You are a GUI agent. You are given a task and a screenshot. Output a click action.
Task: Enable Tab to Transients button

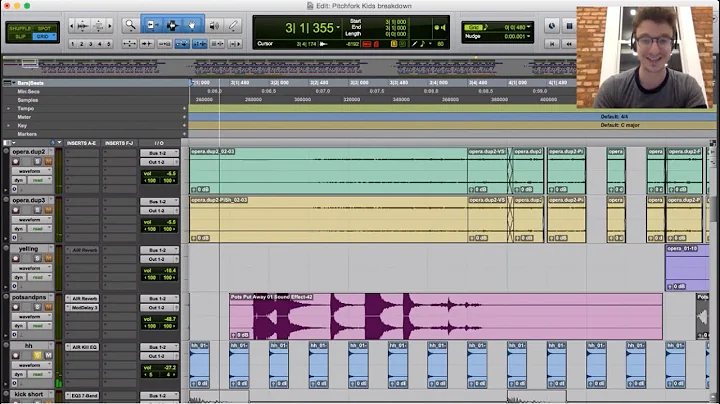point(147,44)
